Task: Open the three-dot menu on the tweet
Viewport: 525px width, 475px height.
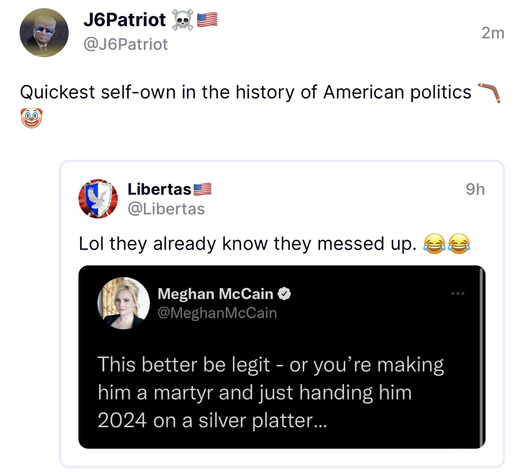Action: [458, 294]
